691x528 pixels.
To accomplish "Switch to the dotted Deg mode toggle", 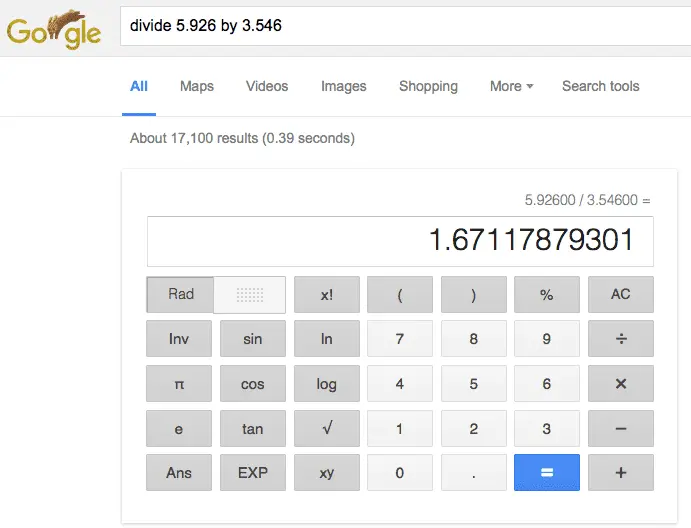I will (x=250, y=295).
